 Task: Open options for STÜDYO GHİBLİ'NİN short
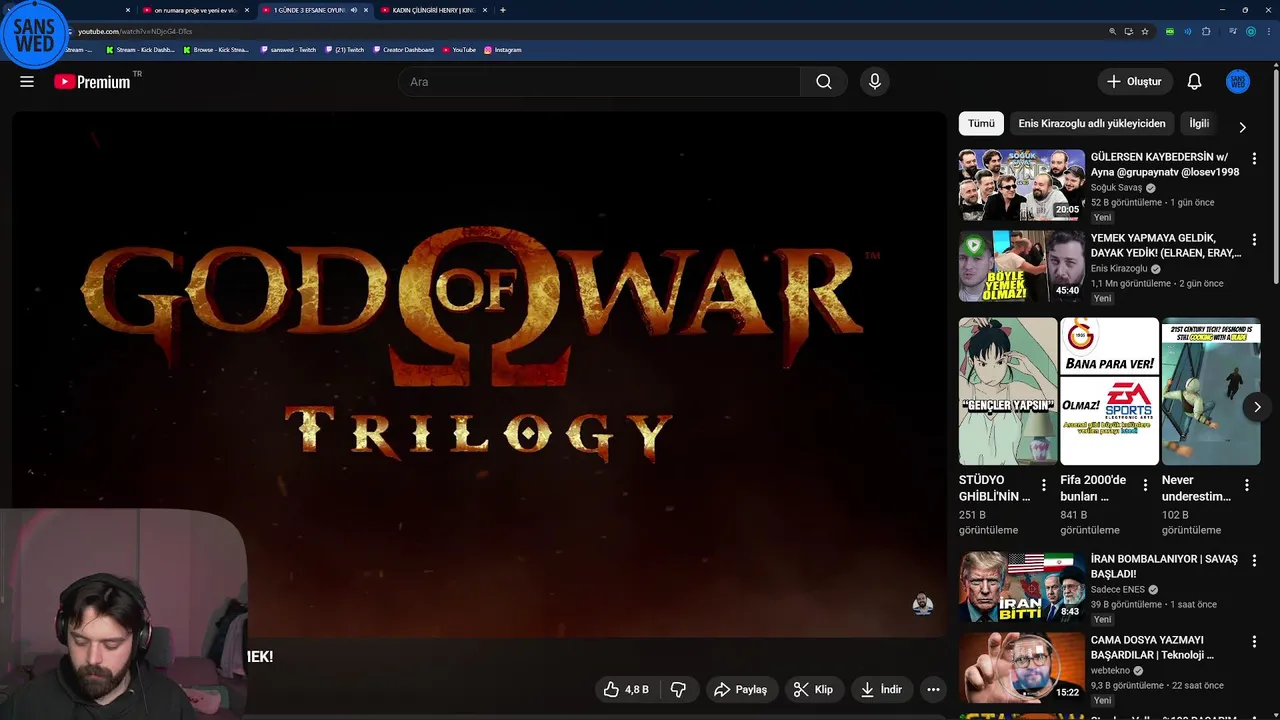tap(1043, 485)
